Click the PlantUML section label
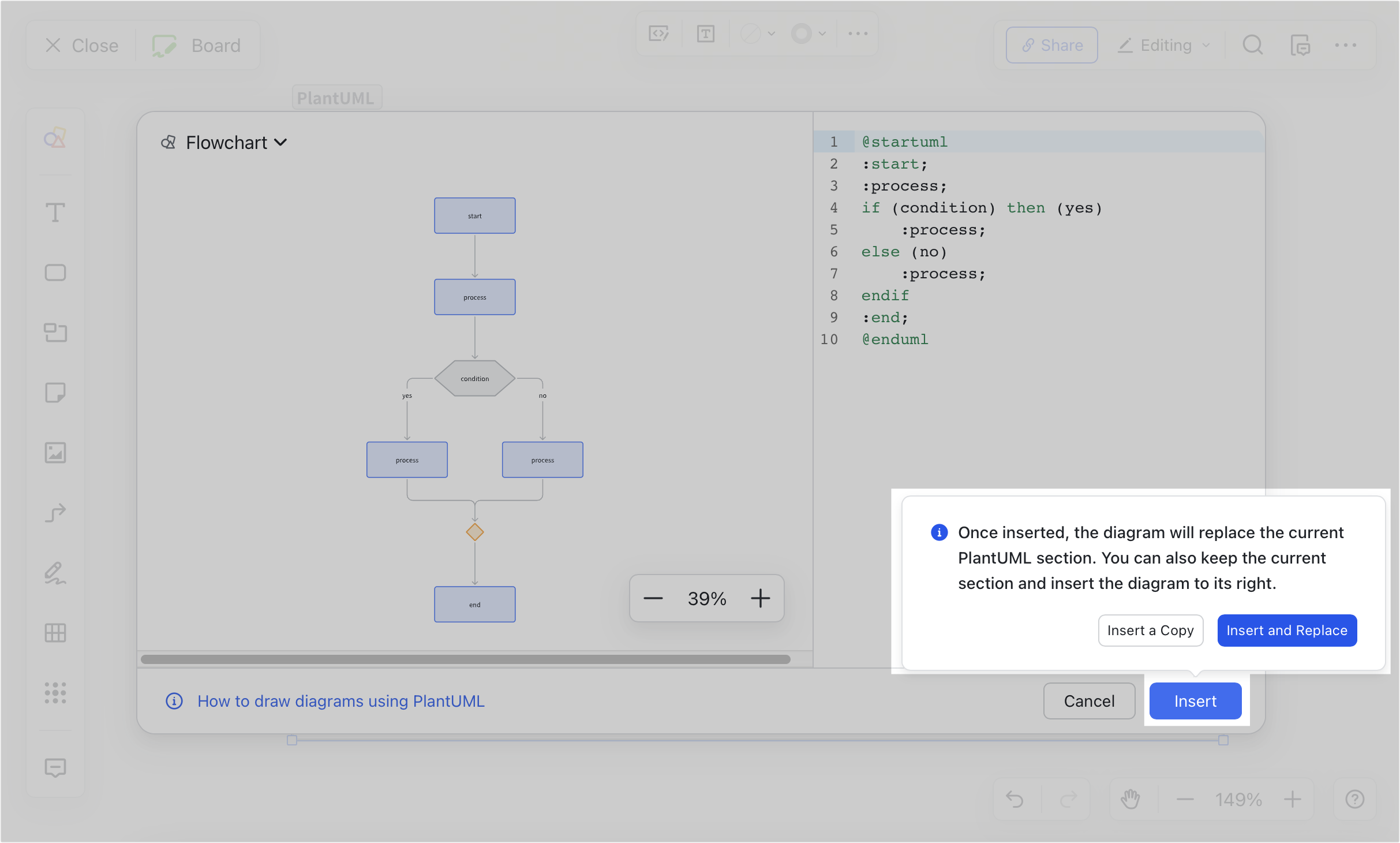The height and width of the screenshot is (843, 1400). tap(336, 98)
